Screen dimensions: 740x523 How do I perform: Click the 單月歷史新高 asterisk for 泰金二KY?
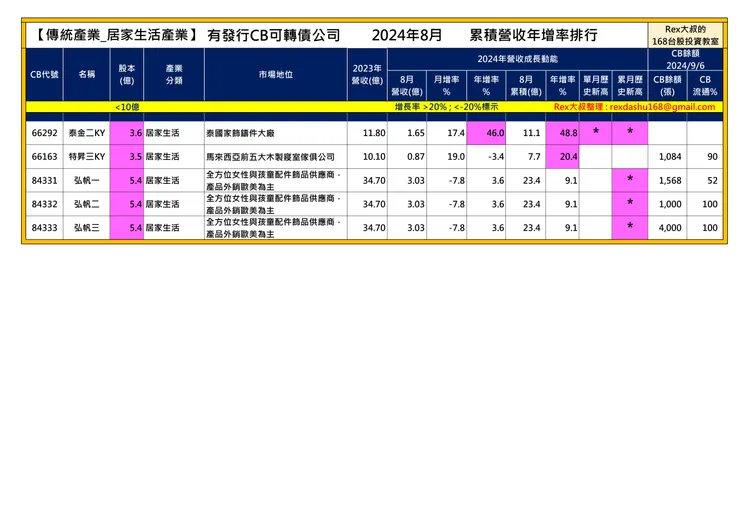(596, 132)
